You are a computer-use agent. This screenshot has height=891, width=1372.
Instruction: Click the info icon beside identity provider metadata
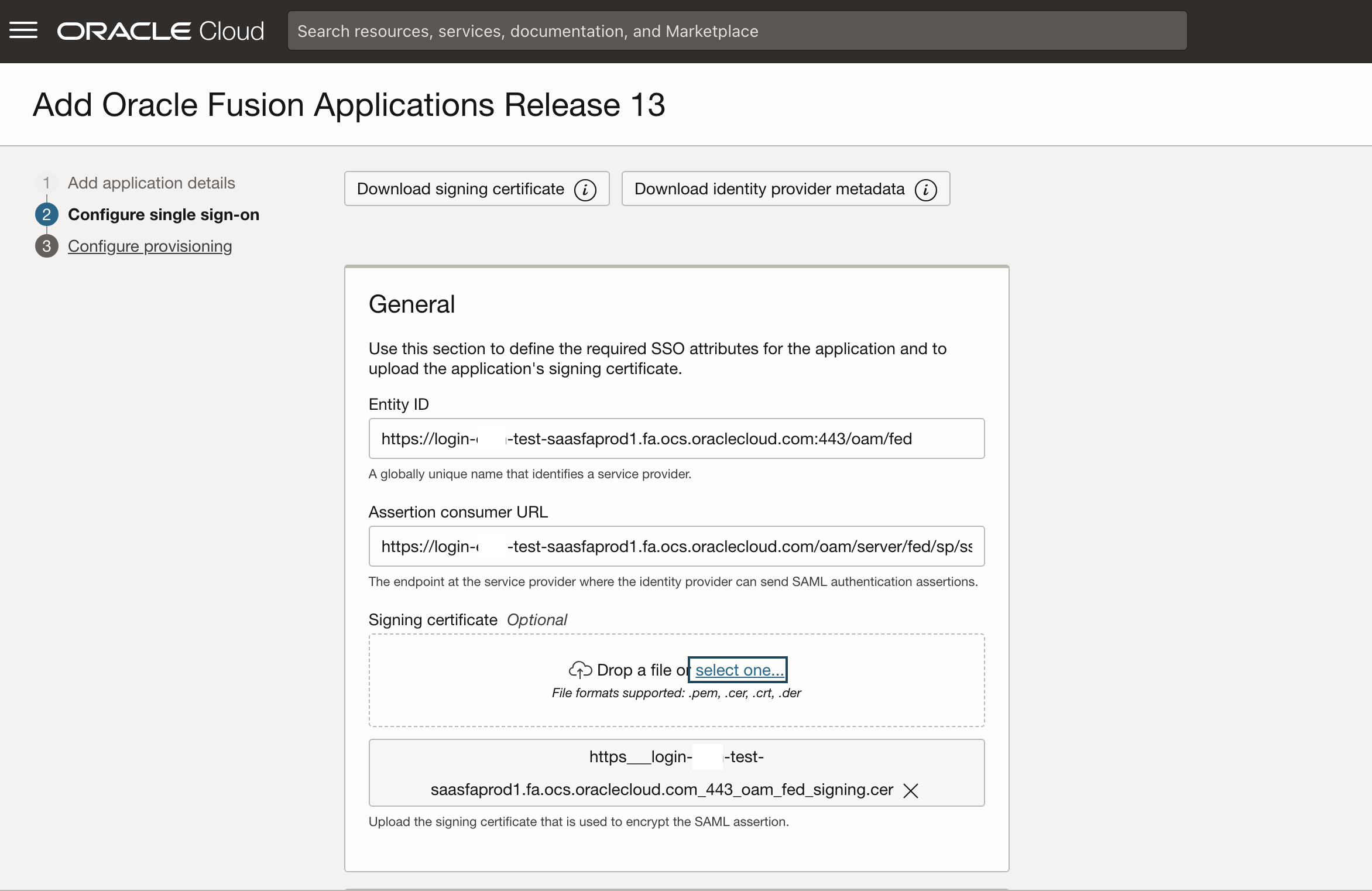tap(925, 190)
